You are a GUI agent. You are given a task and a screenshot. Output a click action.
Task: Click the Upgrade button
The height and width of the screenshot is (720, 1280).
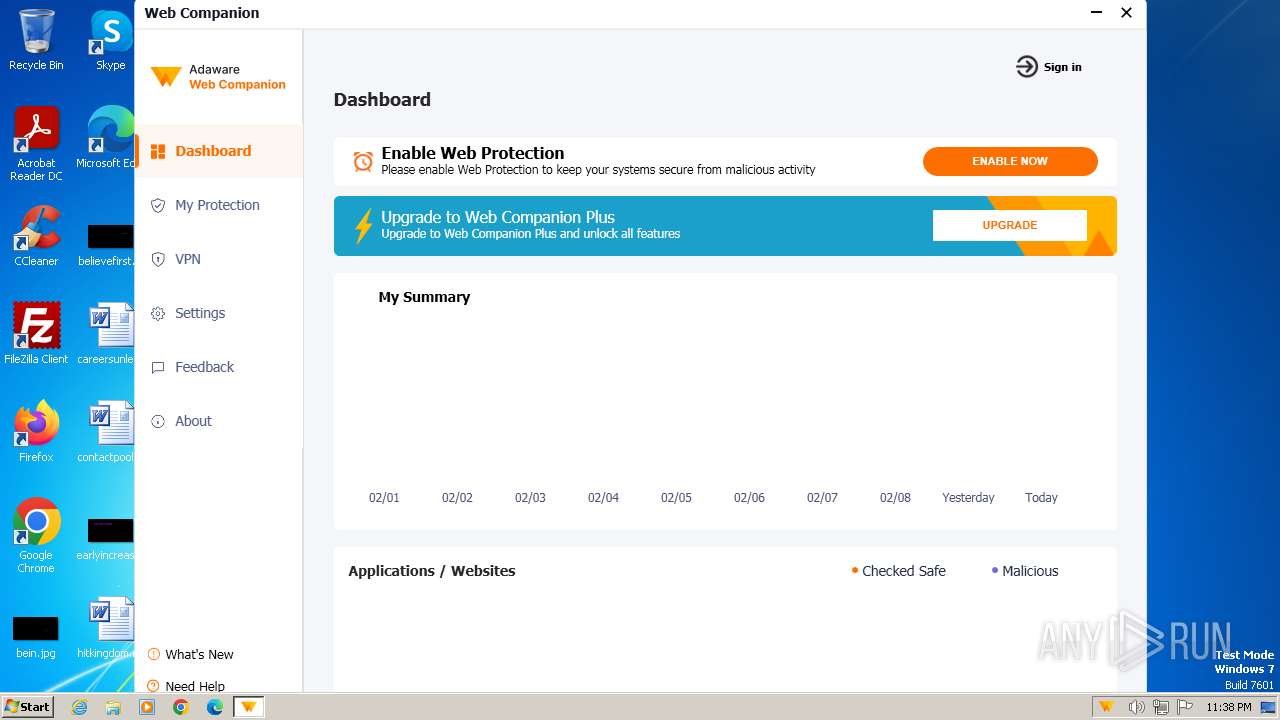click(1010, 225)
